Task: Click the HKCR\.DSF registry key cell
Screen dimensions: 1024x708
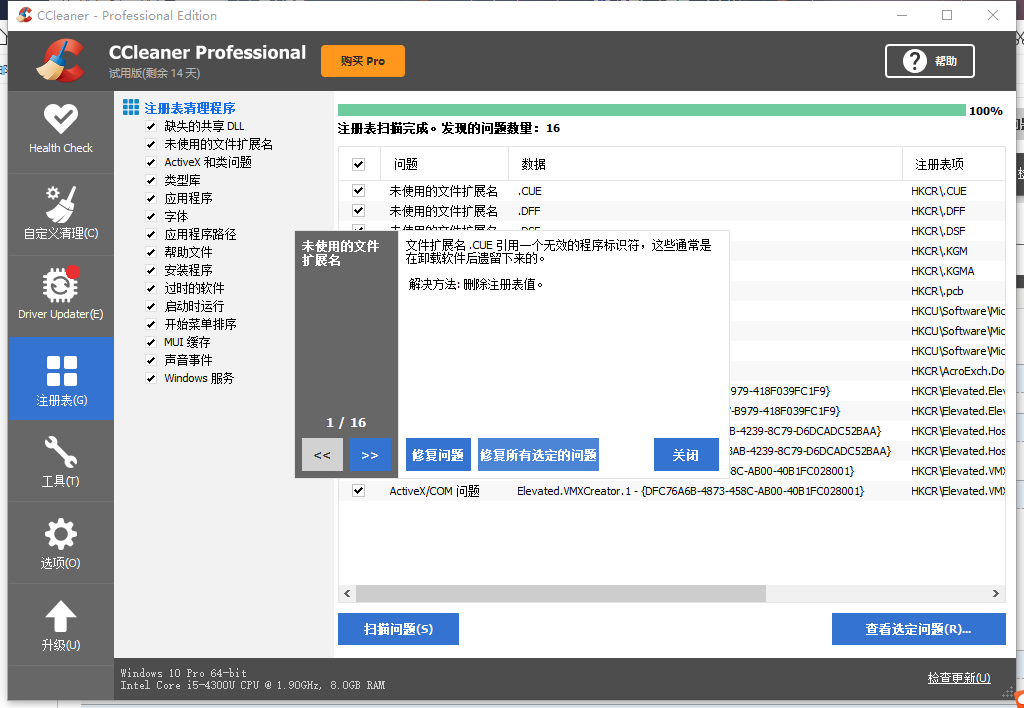Action: point(938,231)
